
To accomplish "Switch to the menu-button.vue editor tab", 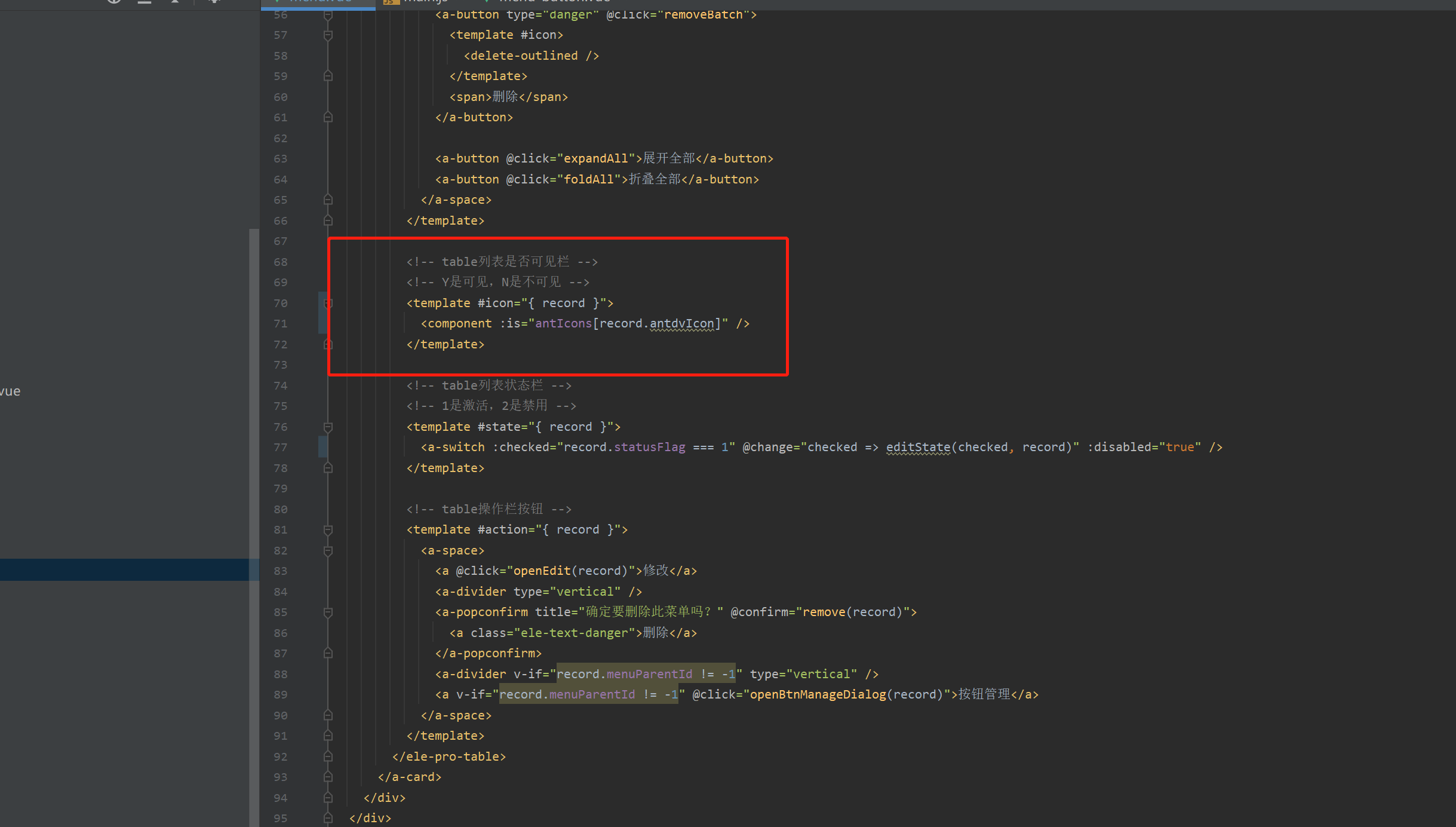I will (549, 2).
